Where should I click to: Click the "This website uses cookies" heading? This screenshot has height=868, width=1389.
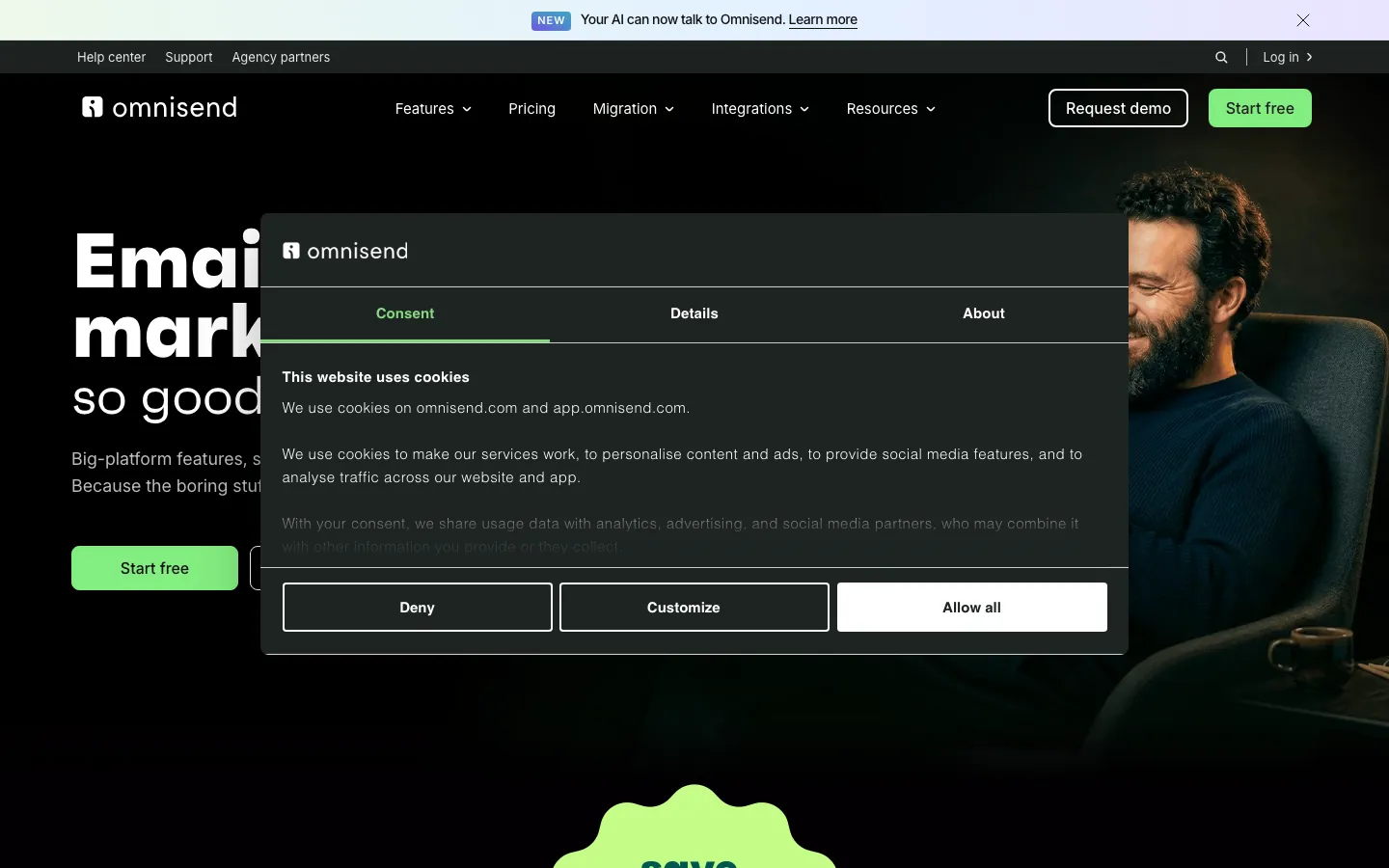coord(375,377)
